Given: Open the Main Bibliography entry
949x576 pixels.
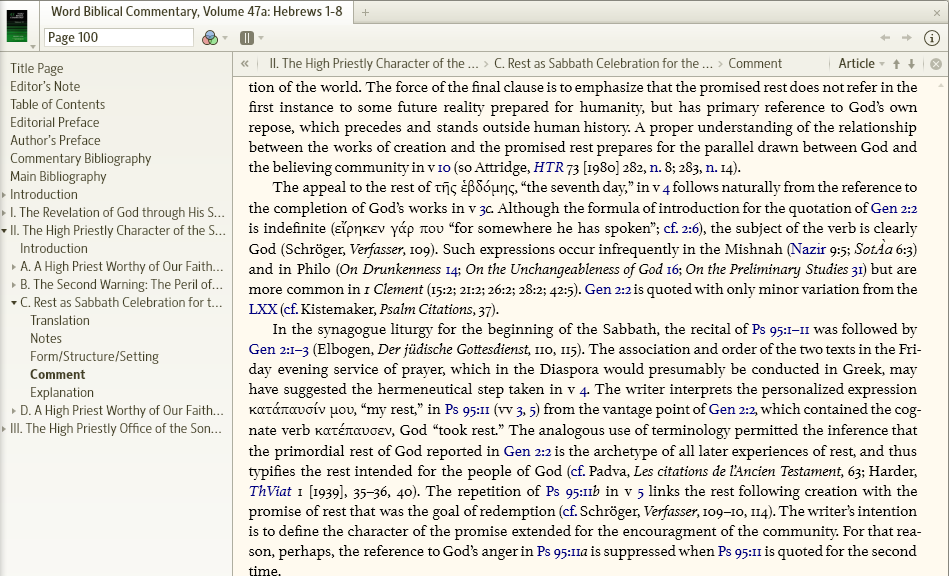Looking at the screenshot, I should 58,177.
